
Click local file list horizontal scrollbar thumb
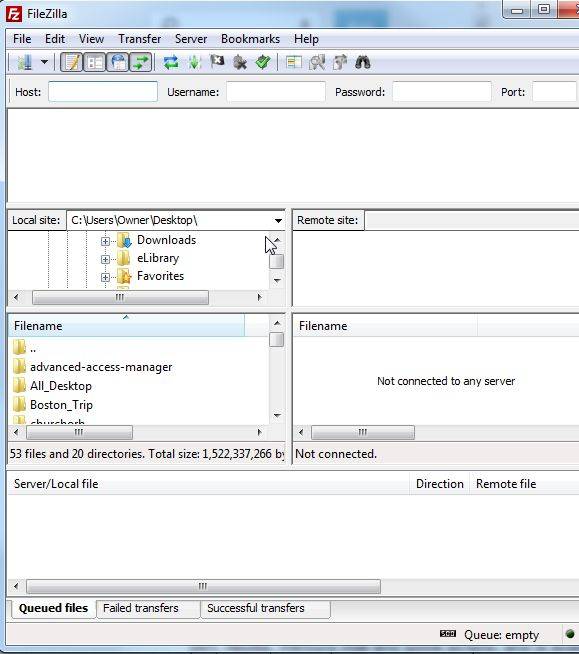[x=79, y=432]
